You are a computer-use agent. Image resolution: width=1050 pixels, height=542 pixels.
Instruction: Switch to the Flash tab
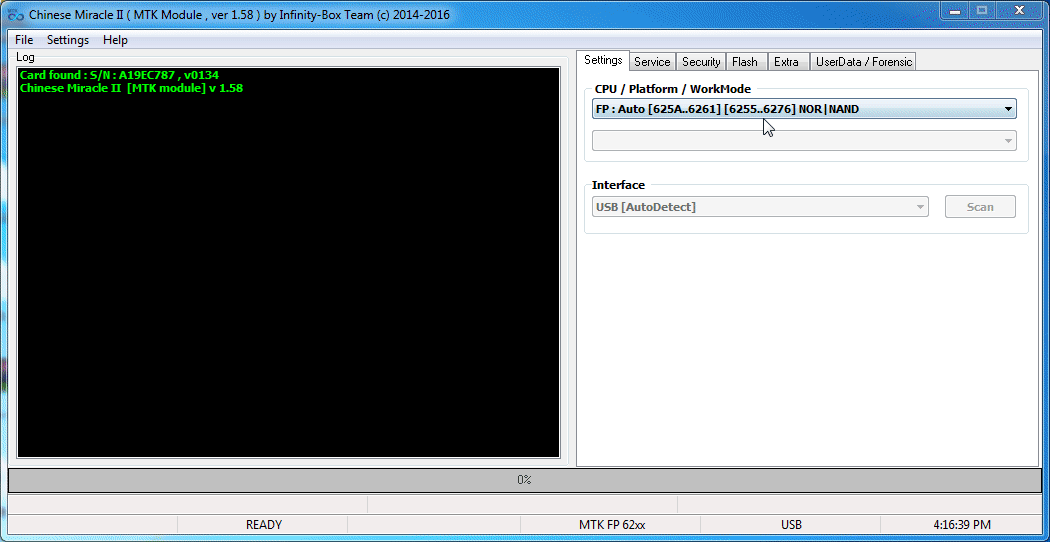coord(745,62)
